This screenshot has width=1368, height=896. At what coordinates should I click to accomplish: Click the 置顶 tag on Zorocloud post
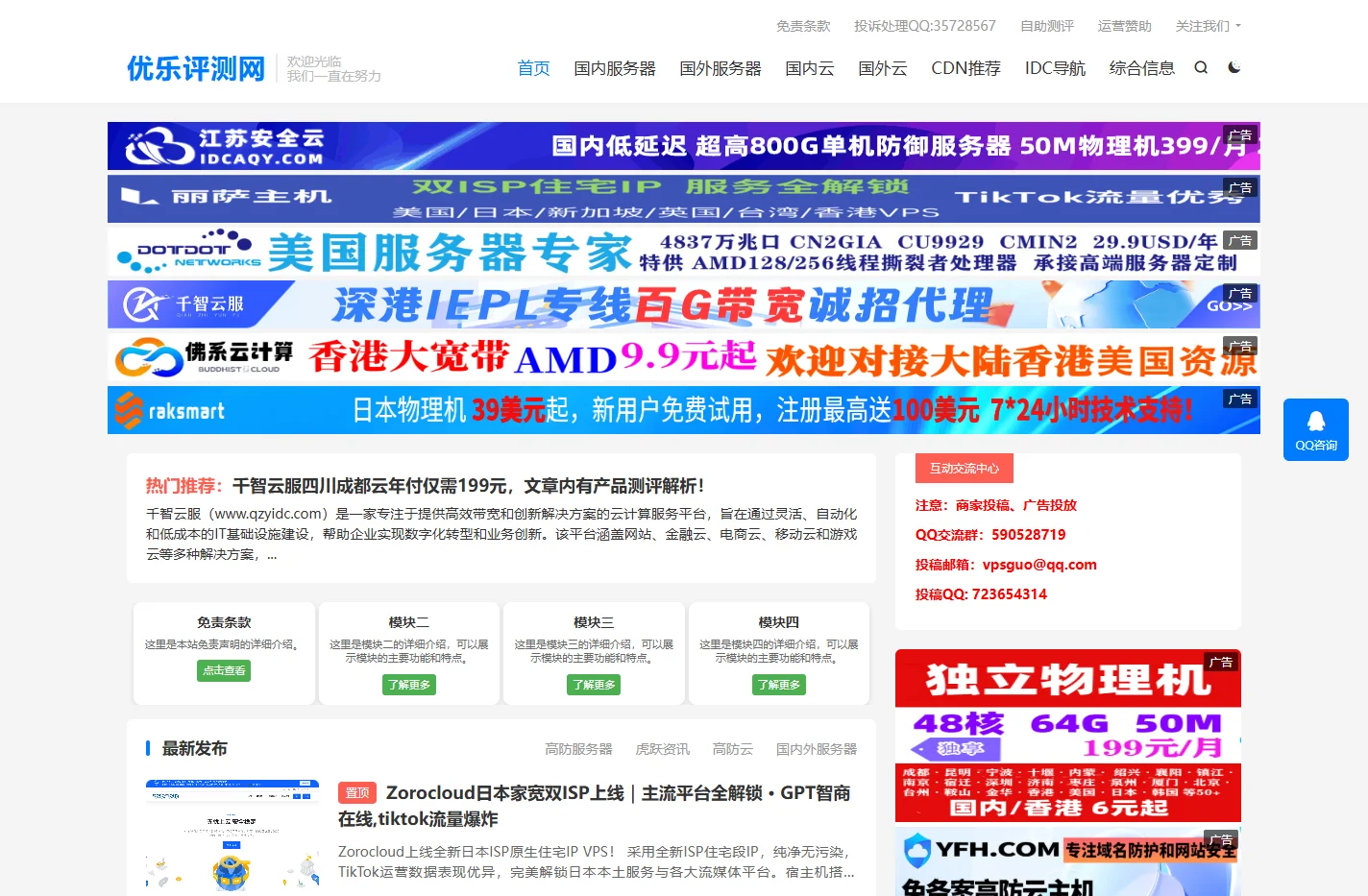point(356,793)
